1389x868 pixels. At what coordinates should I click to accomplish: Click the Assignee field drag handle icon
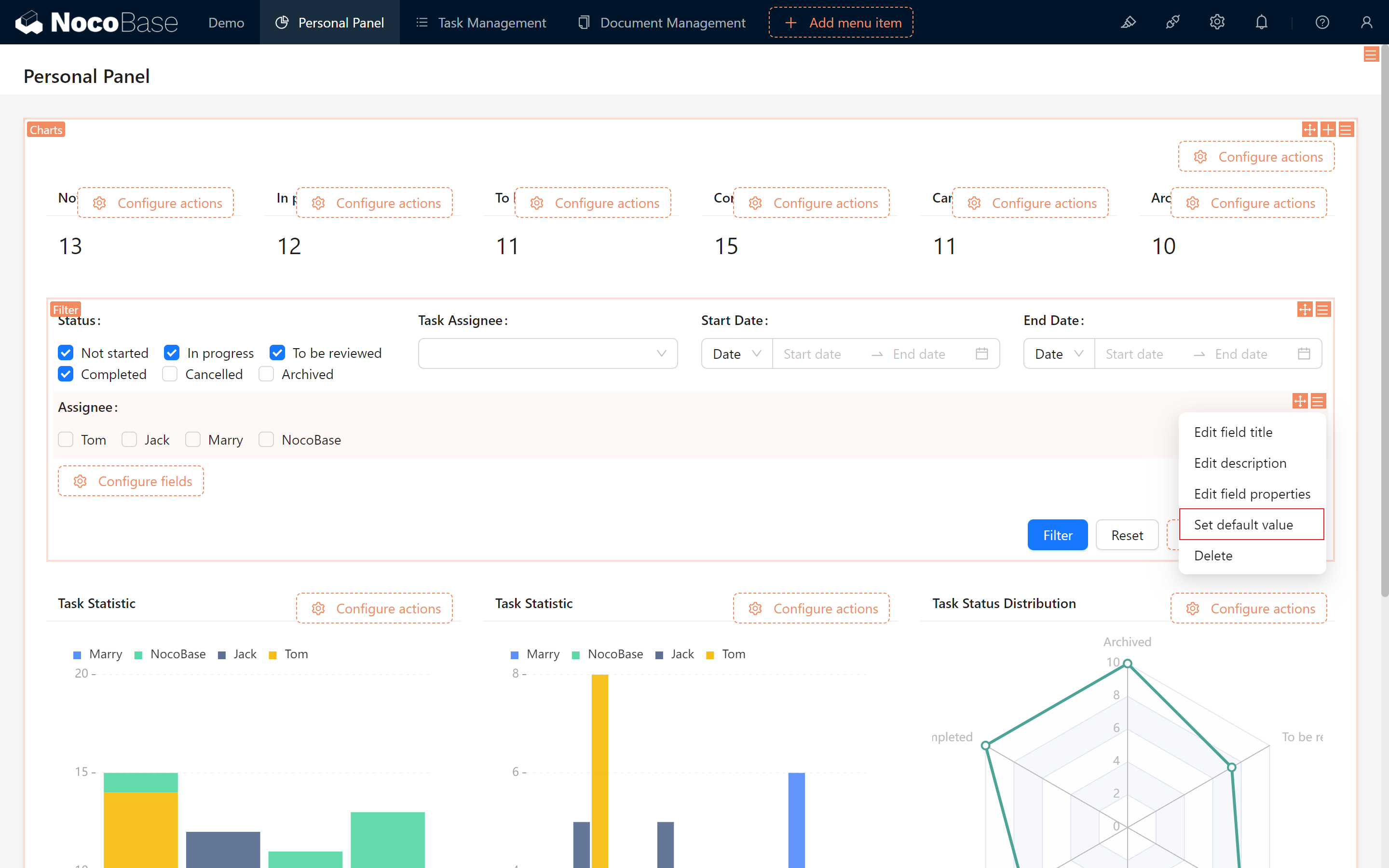coord(1300,401)
